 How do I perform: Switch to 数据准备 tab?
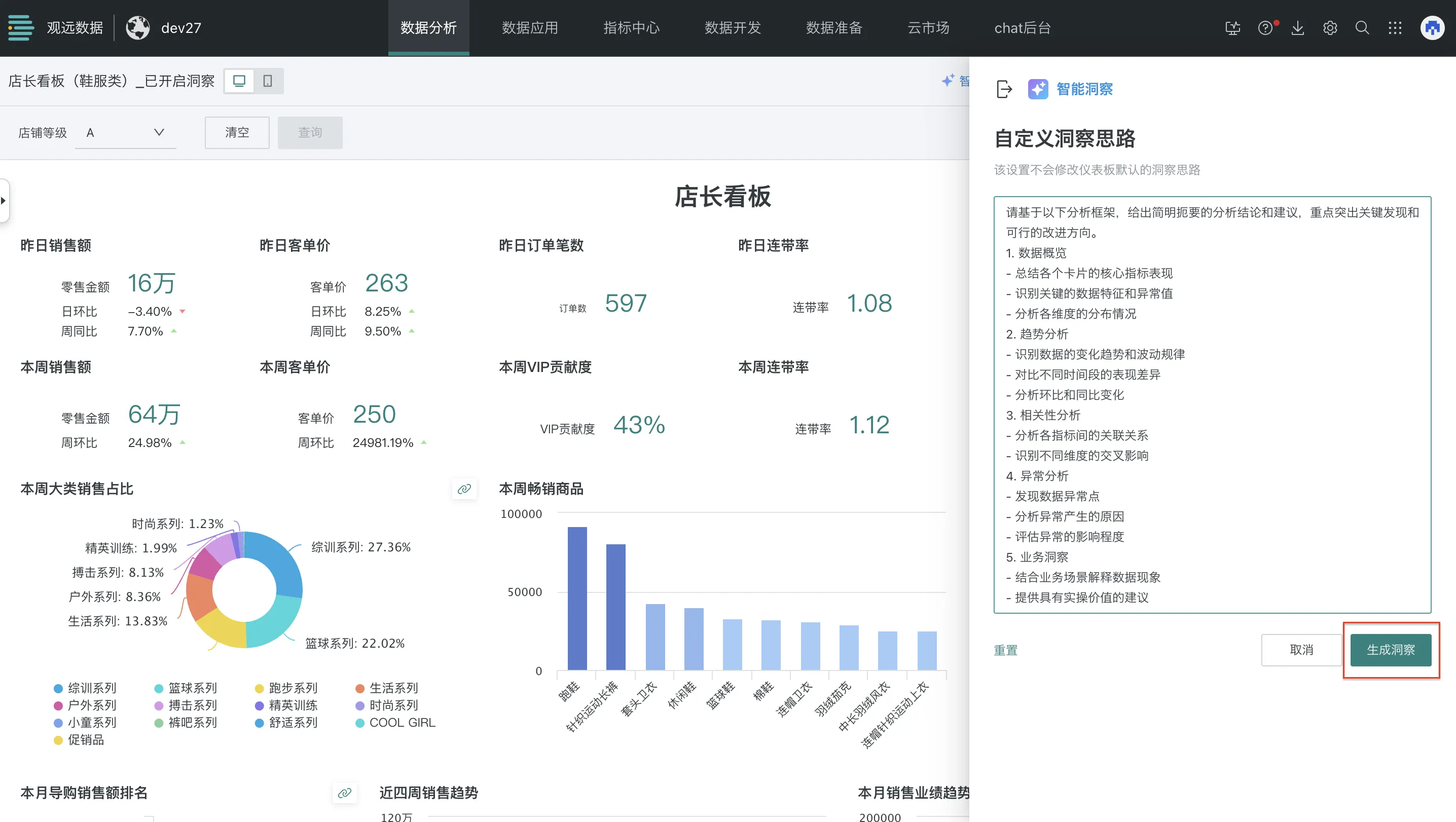point(833,28)
